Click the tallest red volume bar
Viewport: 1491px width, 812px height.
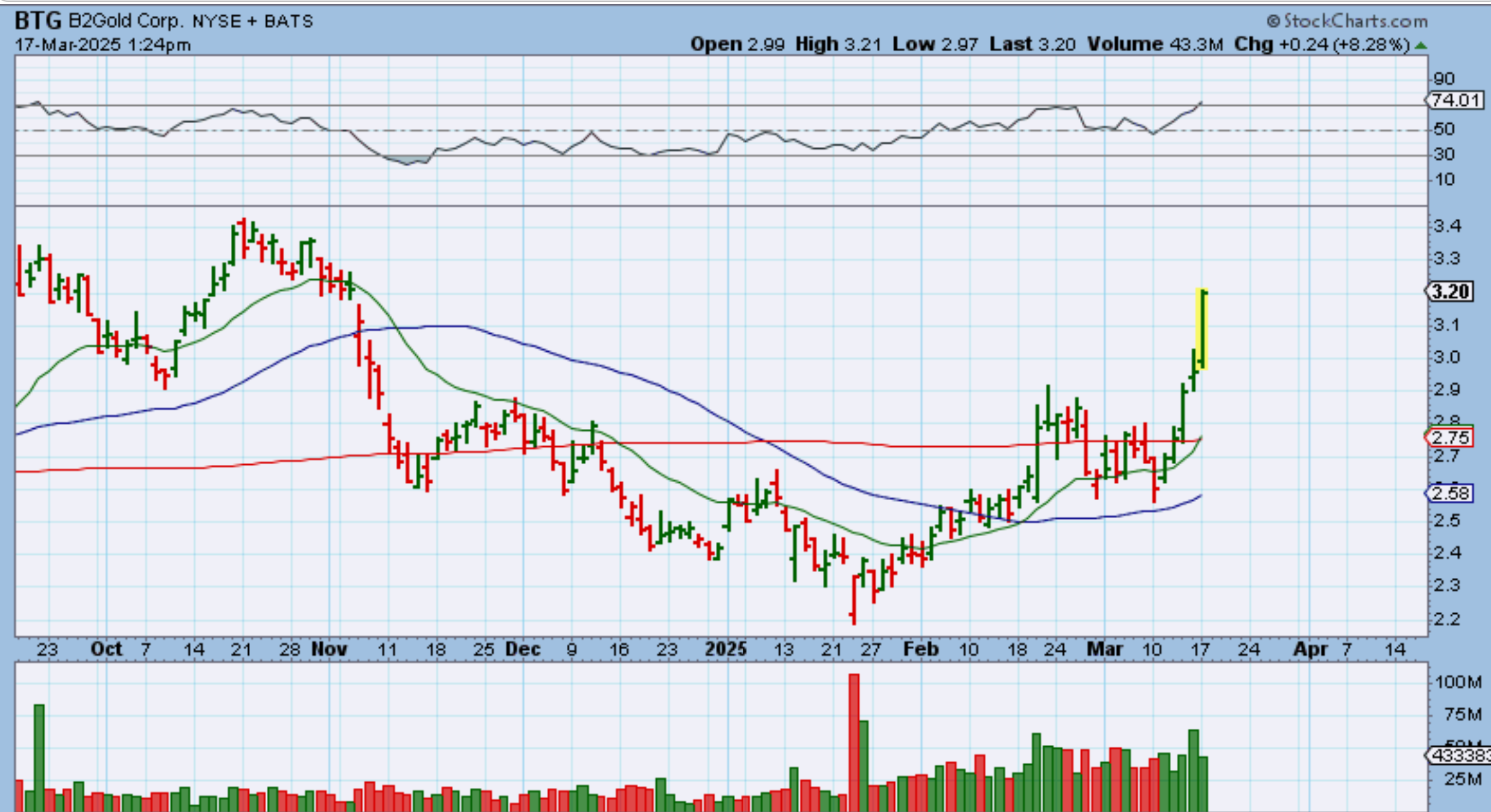(854, 738)
